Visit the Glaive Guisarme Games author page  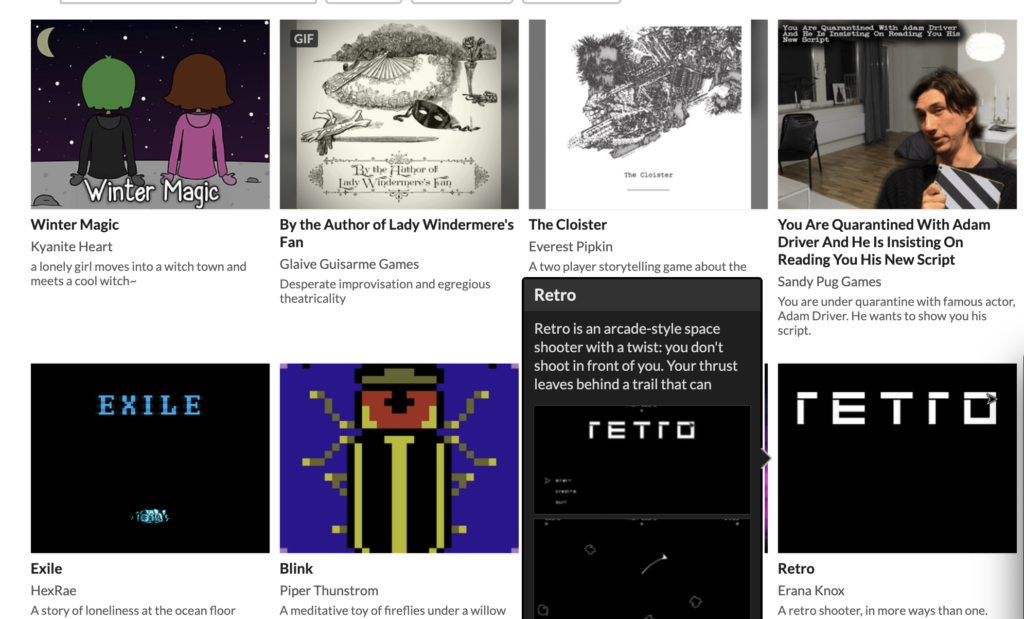tap(349, 264)
